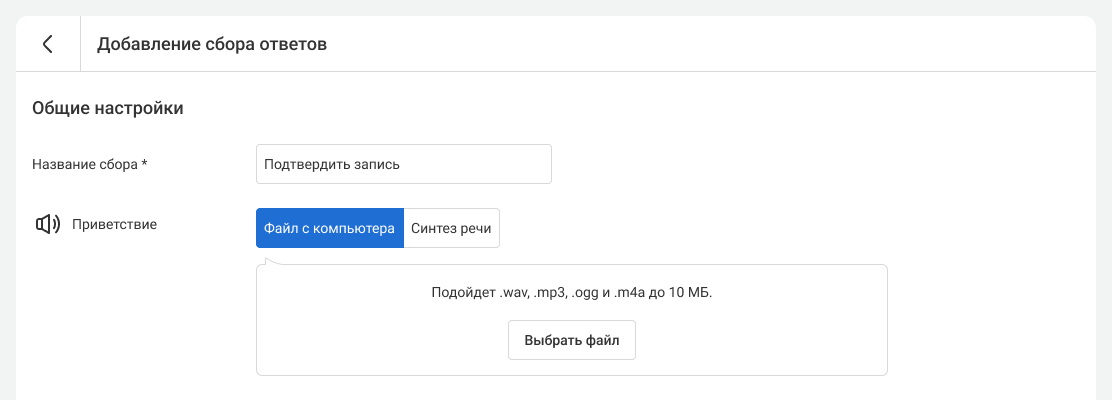The height and width of the screenshot is (400, 1112).
Task: Click the blank end of Название сбора field
Action: [500, 164]
